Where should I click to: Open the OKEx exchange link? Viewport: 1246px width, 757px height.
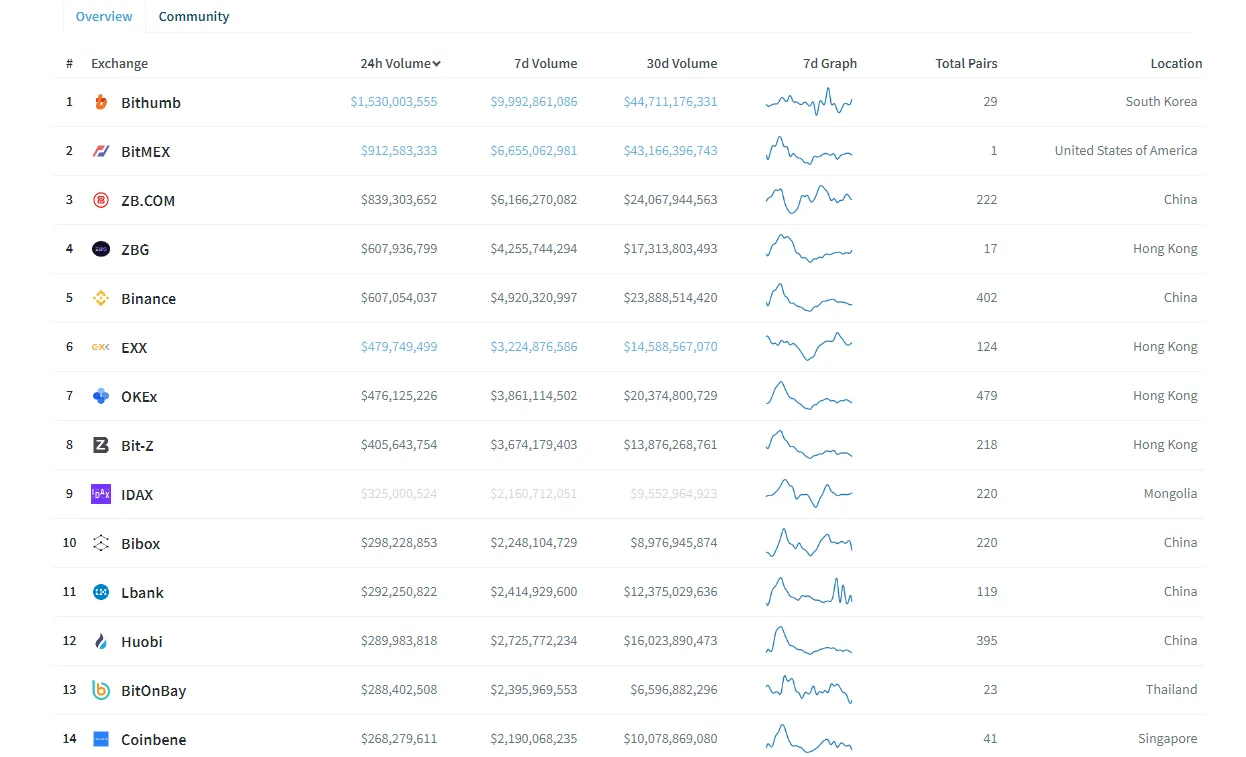(139, 396)
